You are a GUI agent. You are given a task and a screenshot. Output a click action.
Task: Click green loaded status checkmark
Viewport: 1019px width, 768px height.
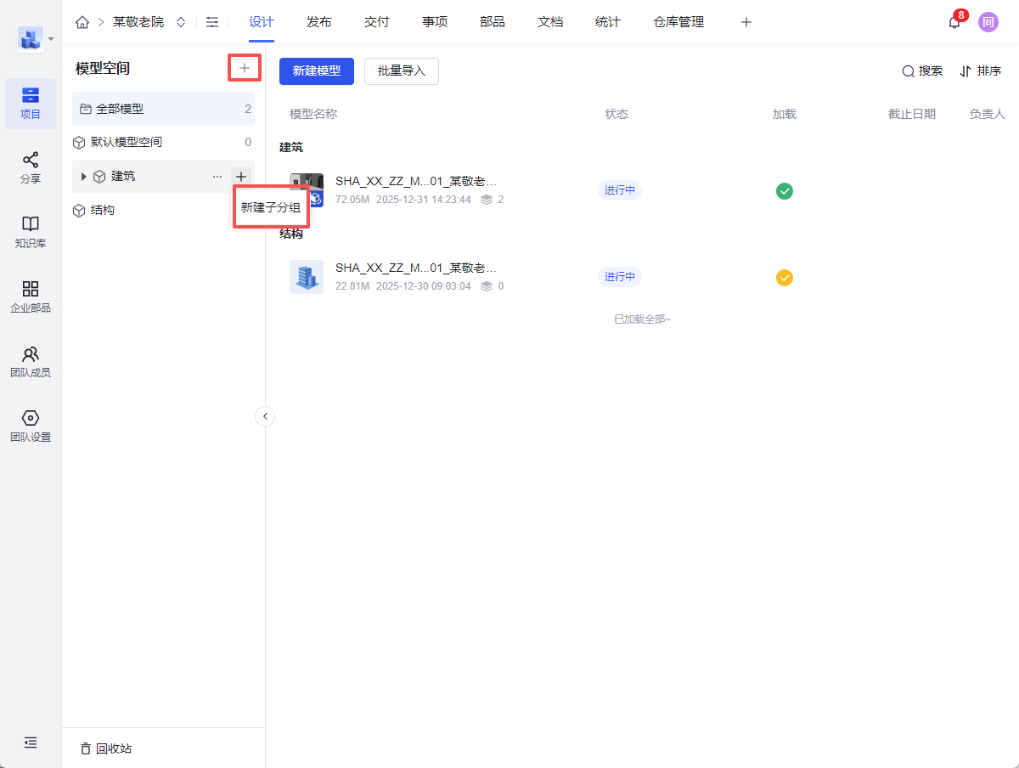(785, 191)
